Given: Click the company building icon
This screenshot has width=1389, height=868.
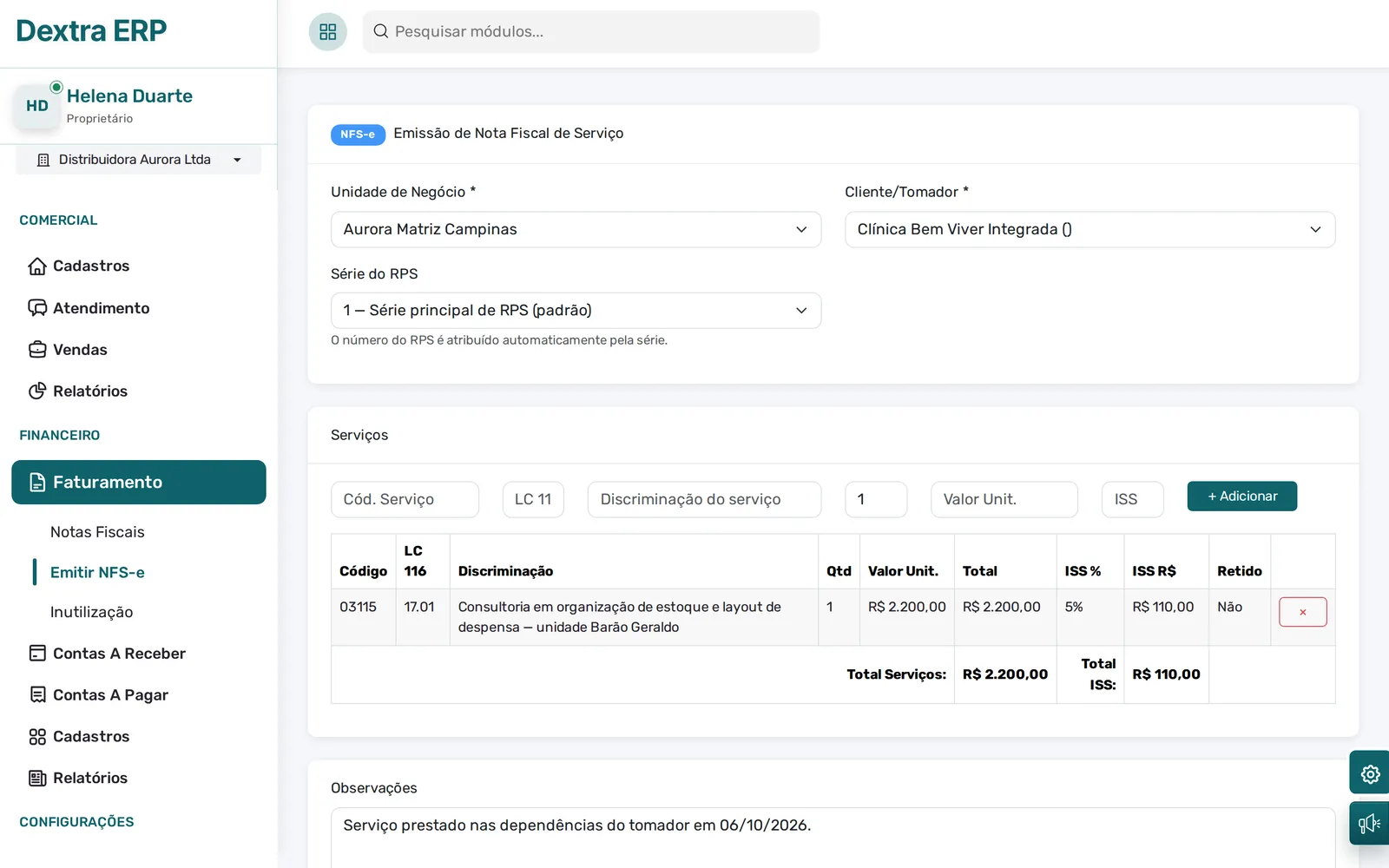Looking at the screenshot, I should click(43, 160).
